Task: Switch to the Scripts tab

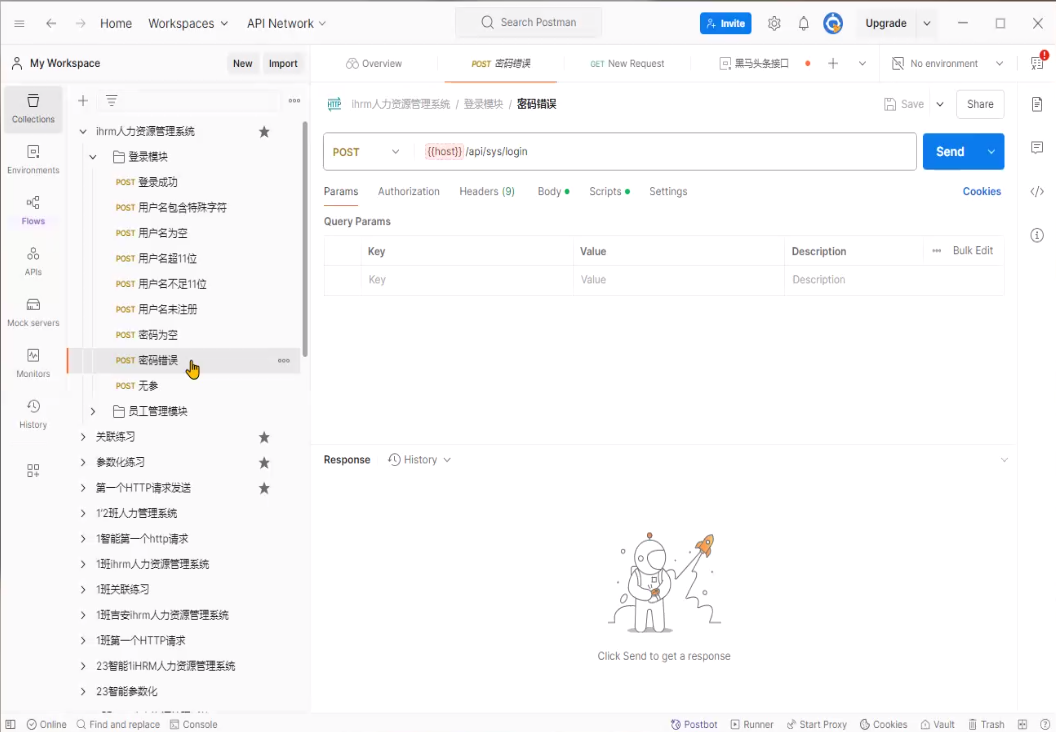Action: click(x=609, y=191)
